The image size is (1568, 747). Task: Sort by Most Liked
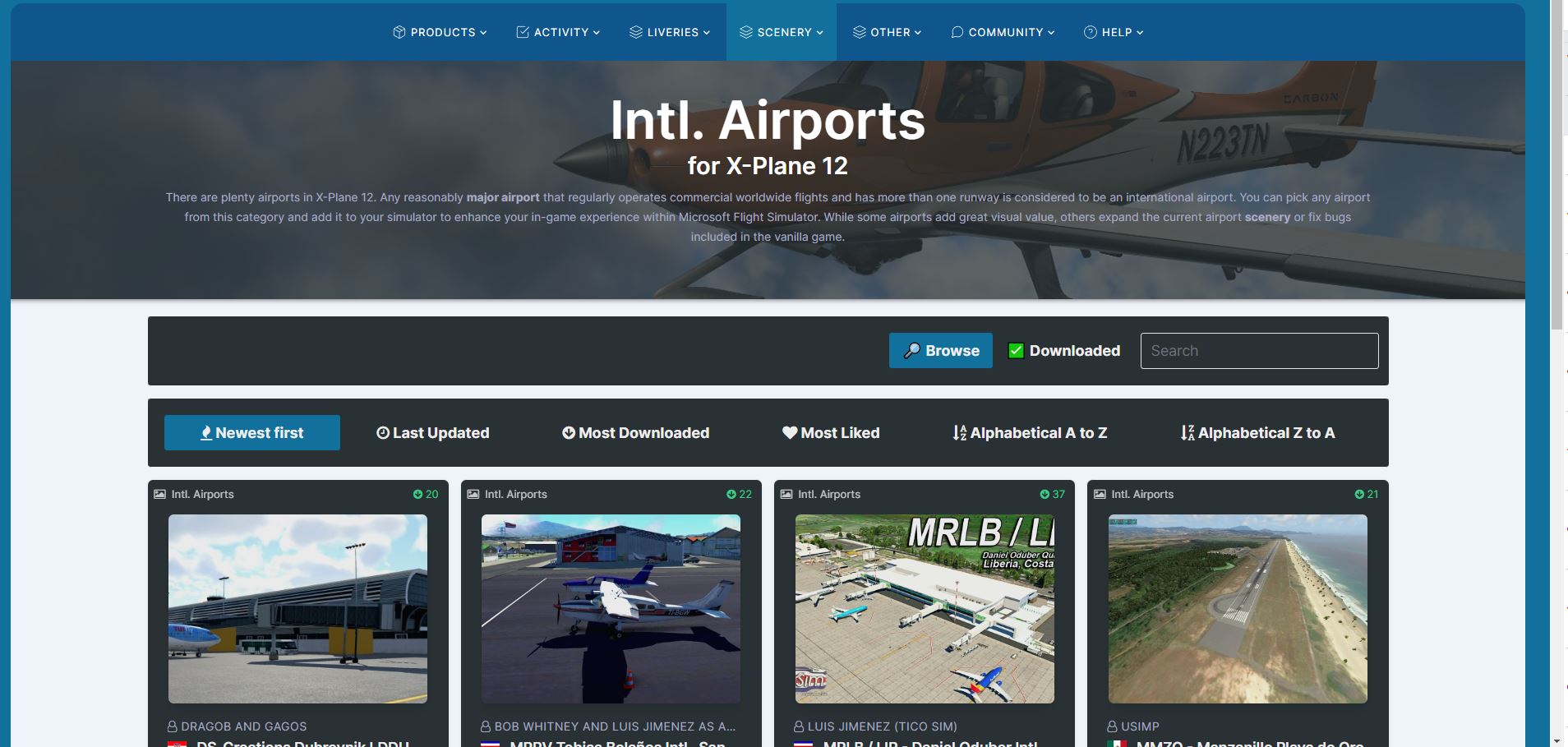click(831, 432)
